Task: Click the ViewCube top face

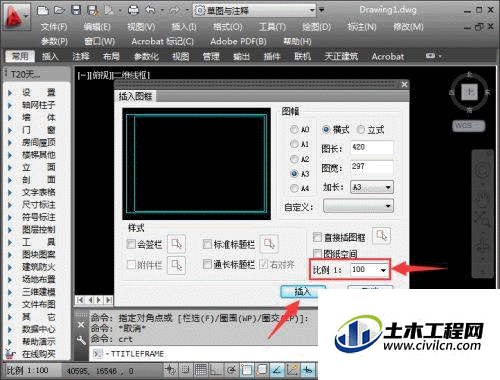Action: tap(470, 92)
